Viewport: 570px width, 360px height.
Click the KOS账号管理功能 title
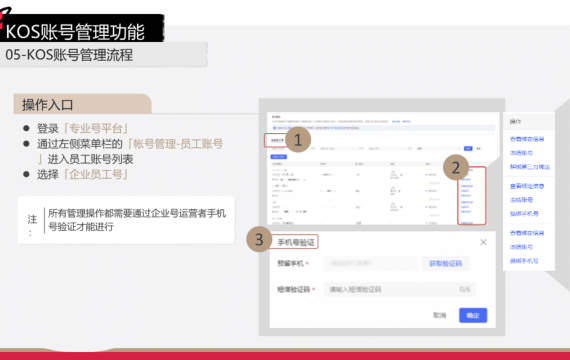click(x=75, y=32)
